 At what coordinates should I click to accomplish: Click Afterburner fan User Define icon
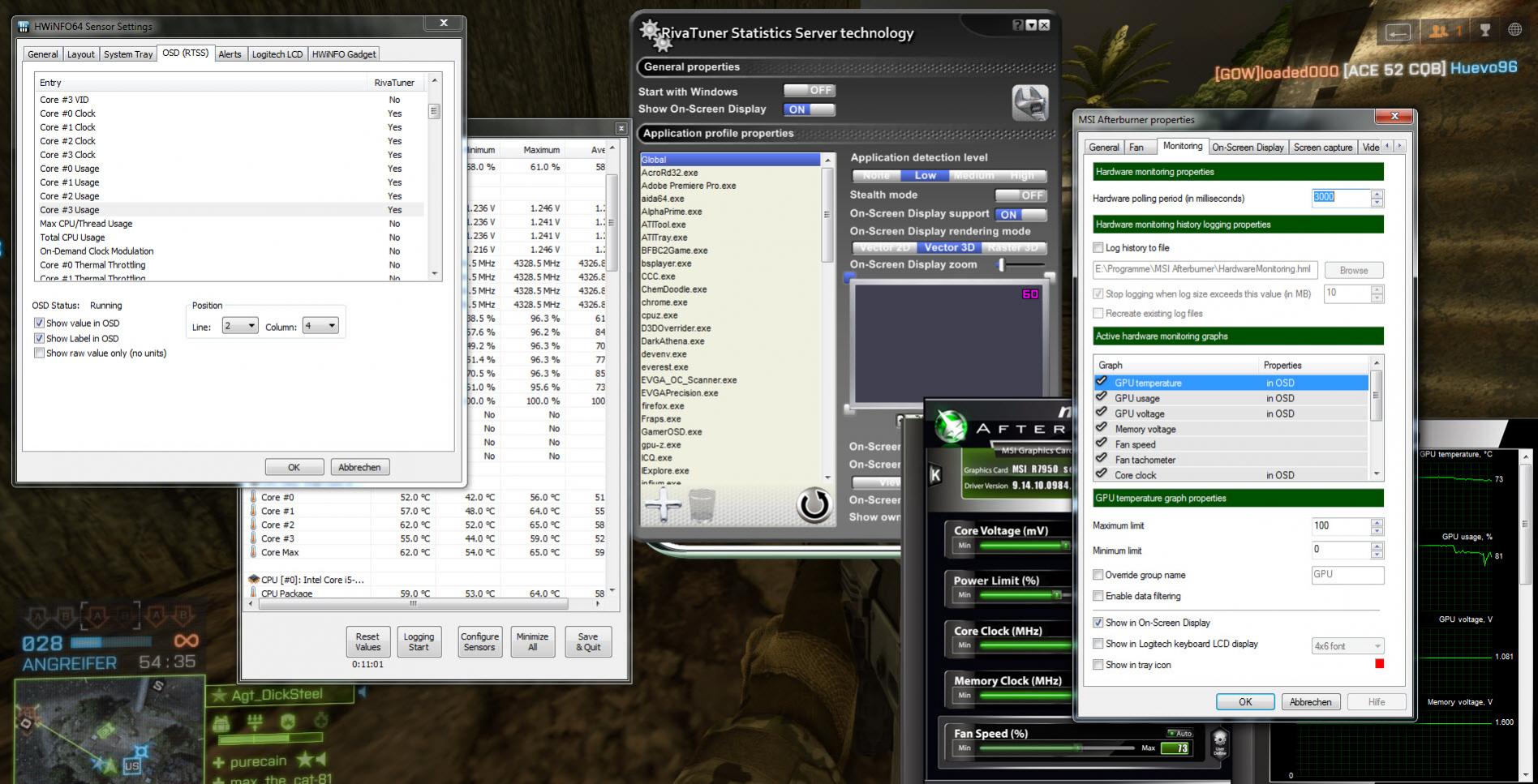[1219, 742]
